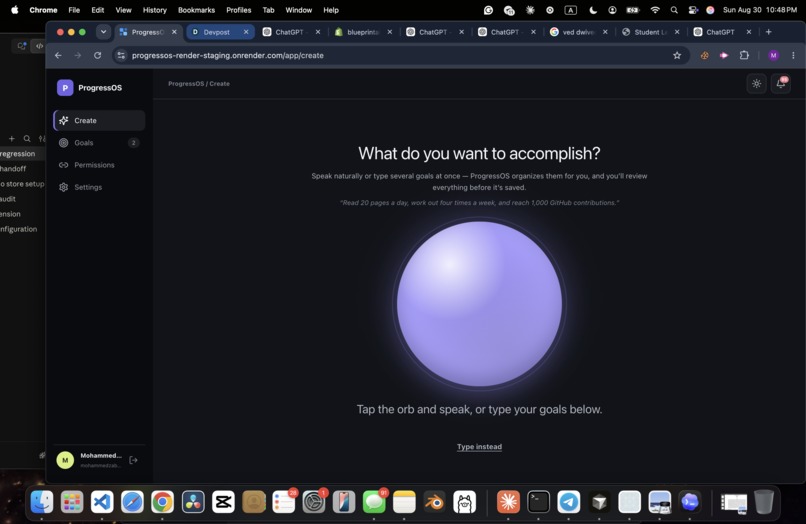Open Terminal from the dock
This screenshot has height=524, width=806.
pos(538,502)
